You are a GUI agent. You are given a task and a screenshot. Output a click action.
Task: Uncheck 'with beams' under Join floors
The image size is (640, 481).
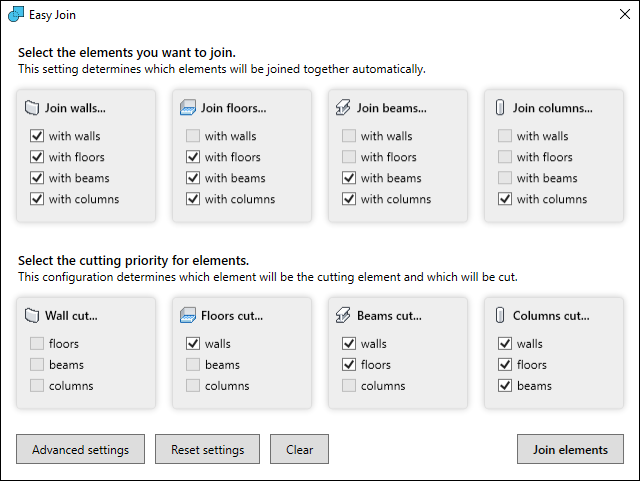[193, 178]
